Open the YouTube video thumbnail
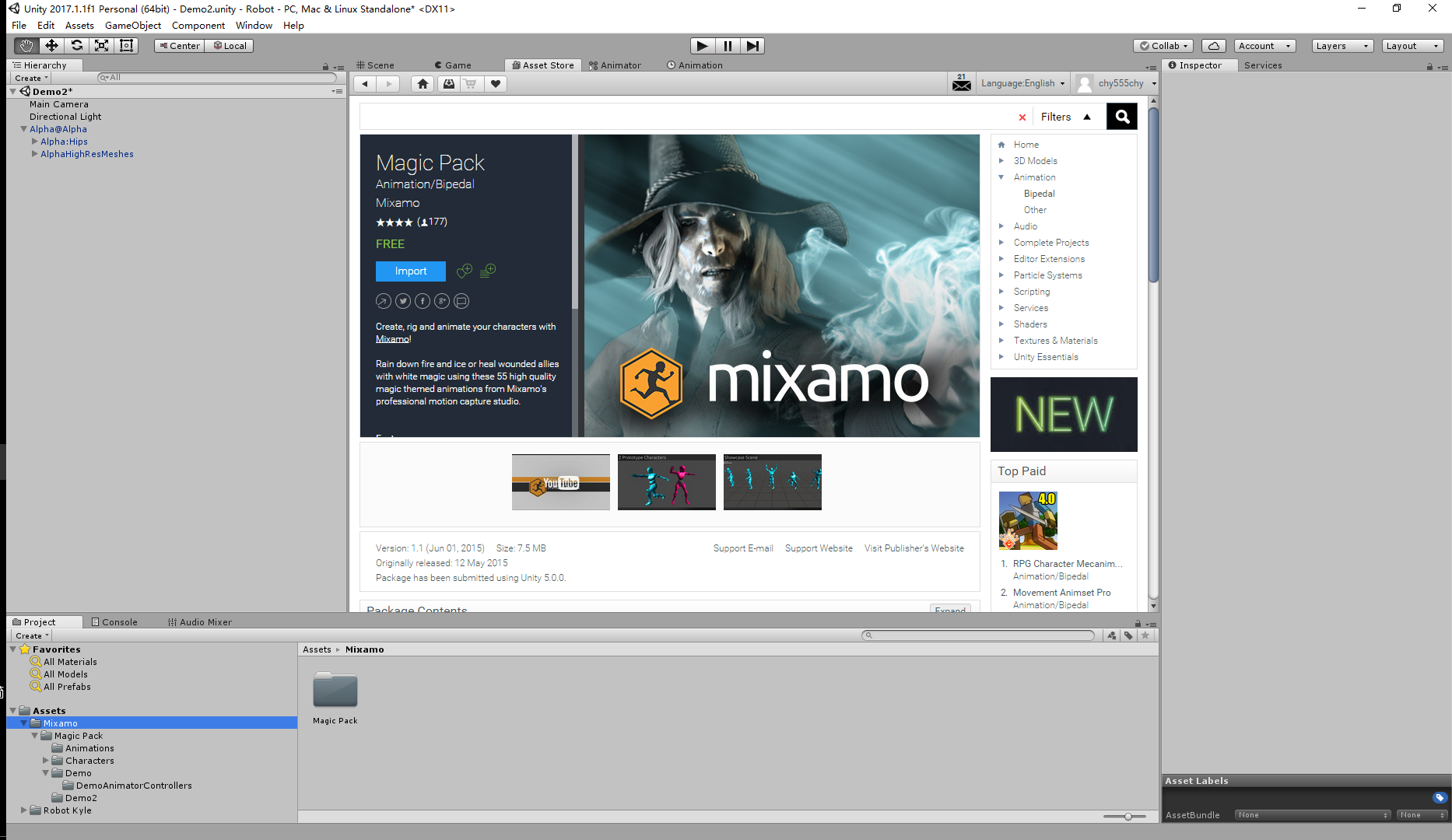1452x840 pixels. click(x=561, y=482)
